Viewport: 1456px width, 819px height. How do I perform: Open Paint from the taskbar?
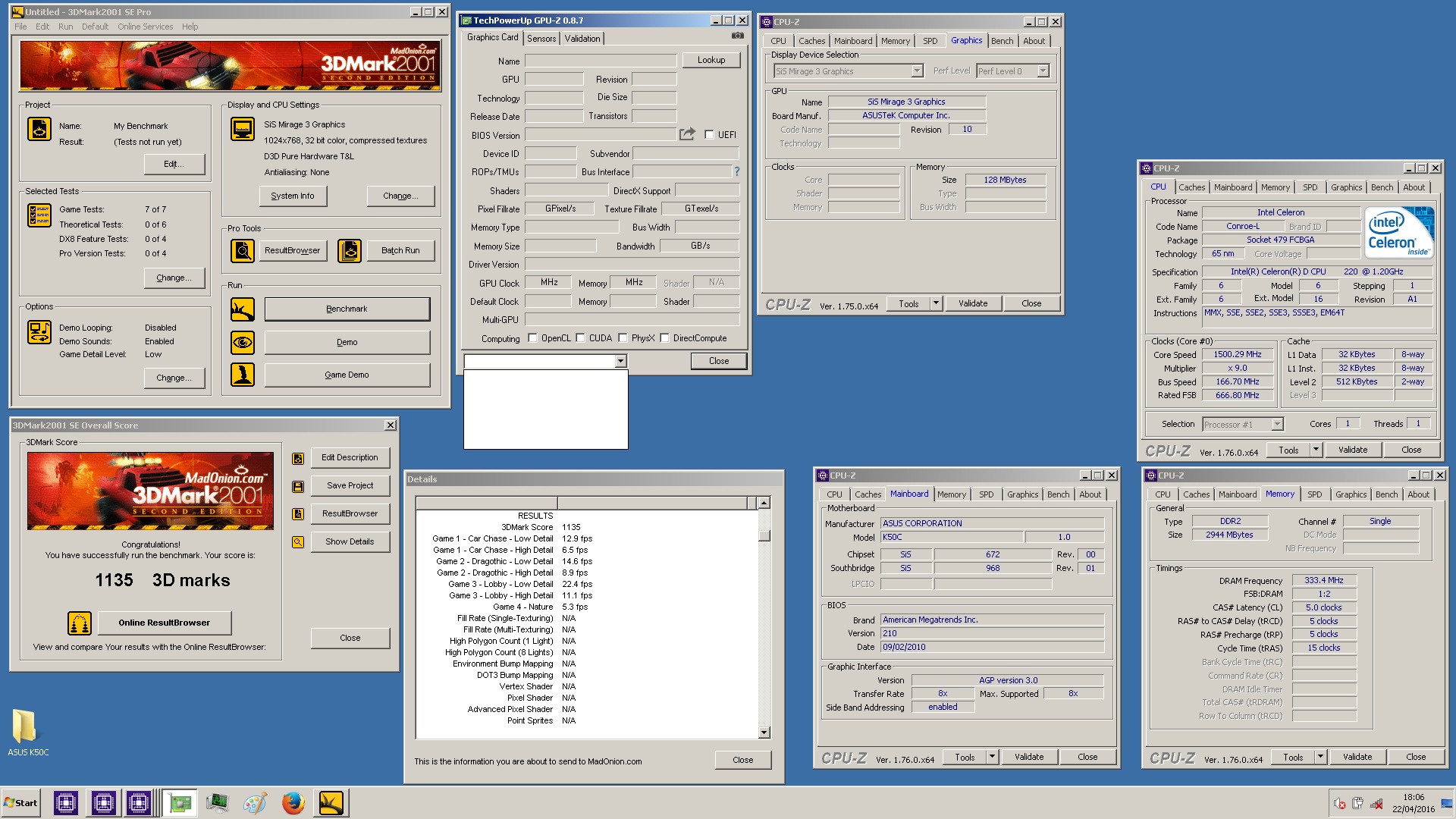256,802
